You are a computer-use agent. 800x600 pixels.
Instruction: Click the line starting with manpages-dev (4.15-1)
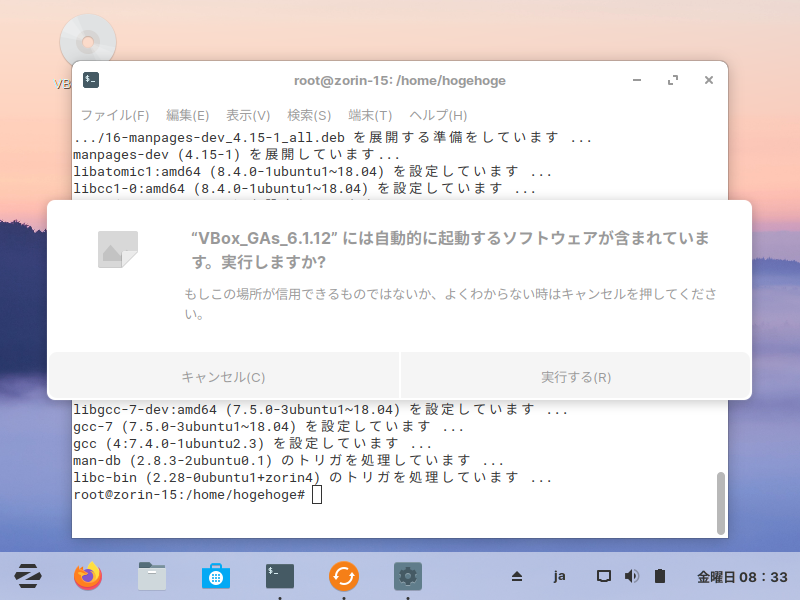pyautogui.click(x=236, y=154)
